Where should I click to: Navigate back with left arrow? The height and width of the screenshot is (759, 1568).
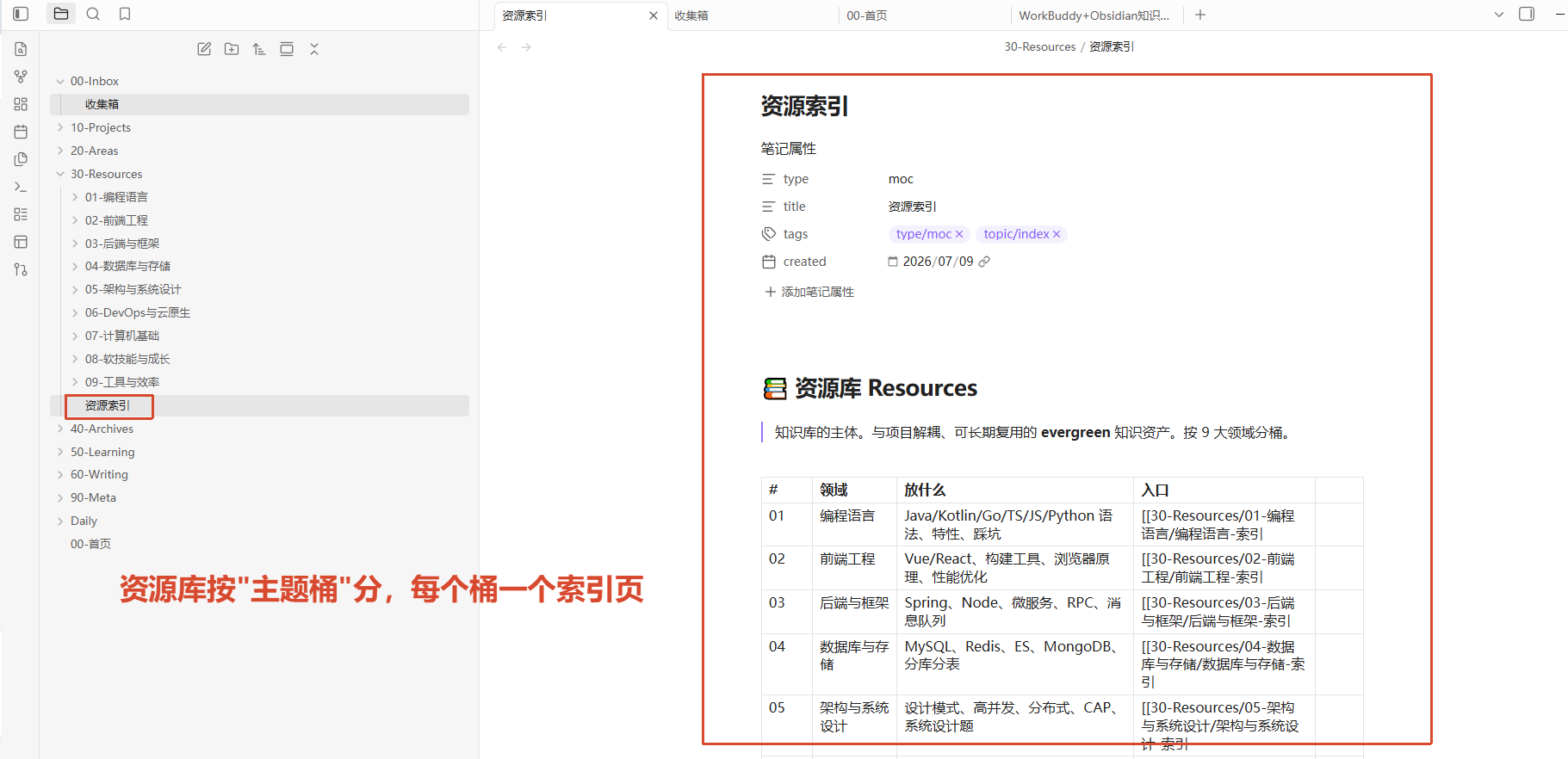point(502,47)
